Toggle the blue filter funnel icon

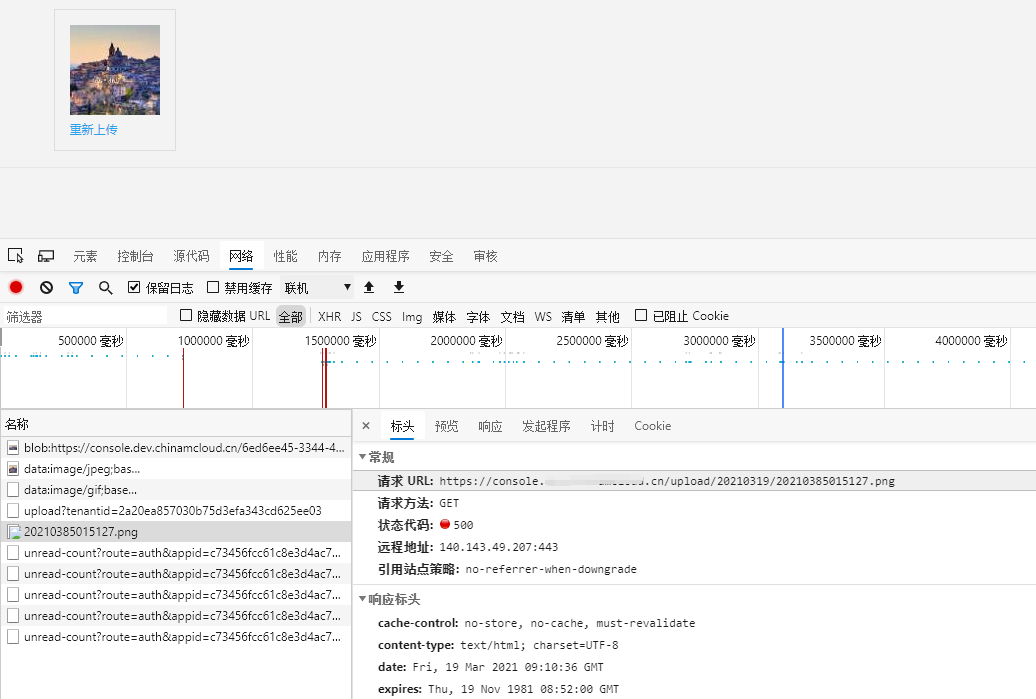click(x=76, y=288)
